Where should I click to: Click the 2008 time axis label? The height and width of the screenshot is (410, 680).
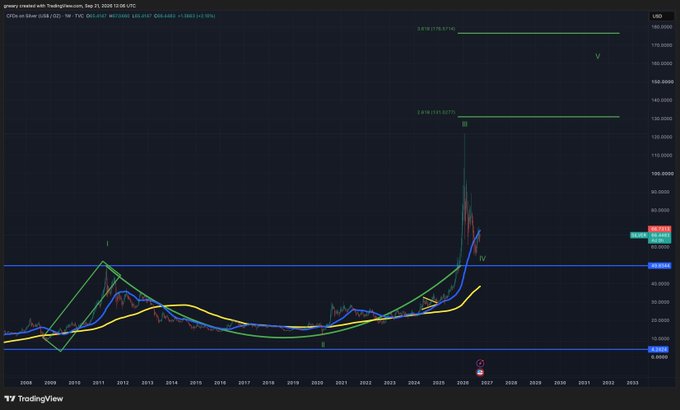[x=26, y=383]
